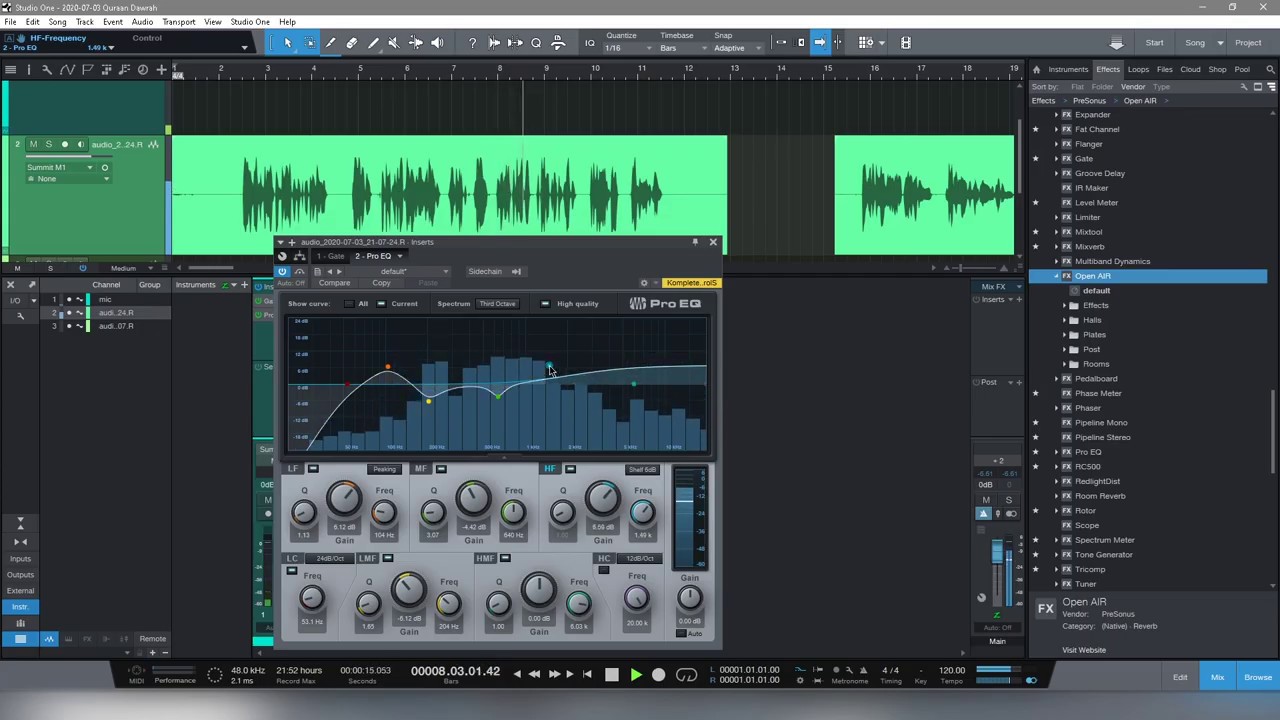This screenshot has width=1280, height=720.
Task: Open the Studio One menu
Action: [250, 22]
